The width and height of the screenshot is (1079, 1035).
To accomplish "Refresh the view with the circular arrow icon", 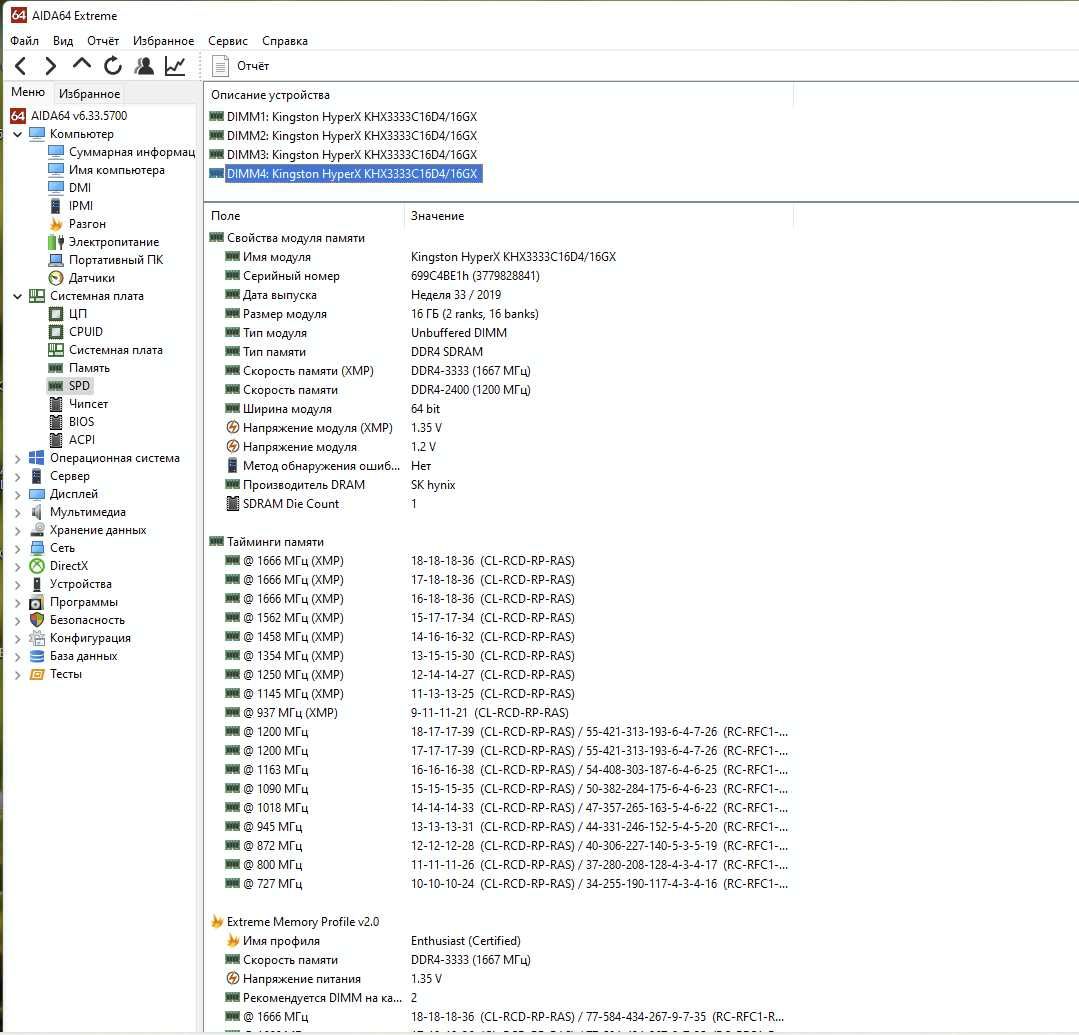I will point(113,66).
